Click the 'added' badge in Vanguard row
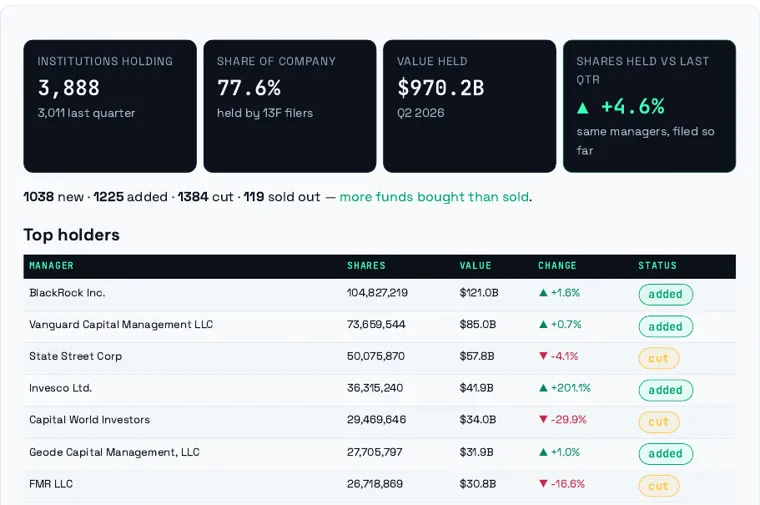This screenshot has height=505, width=760. 665,327
